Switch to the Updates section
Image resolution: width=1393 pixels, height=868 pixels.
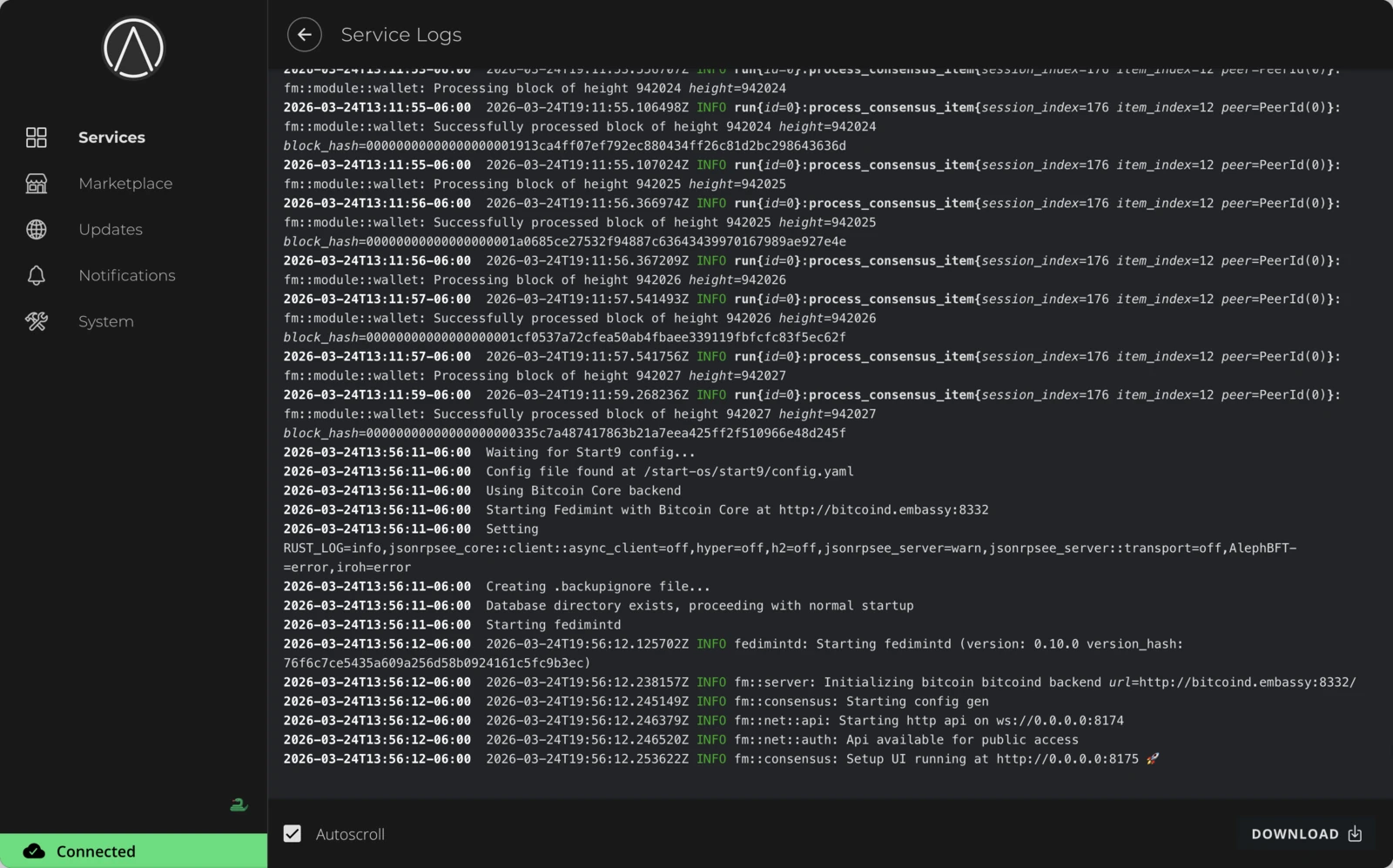tap(111, 229)
